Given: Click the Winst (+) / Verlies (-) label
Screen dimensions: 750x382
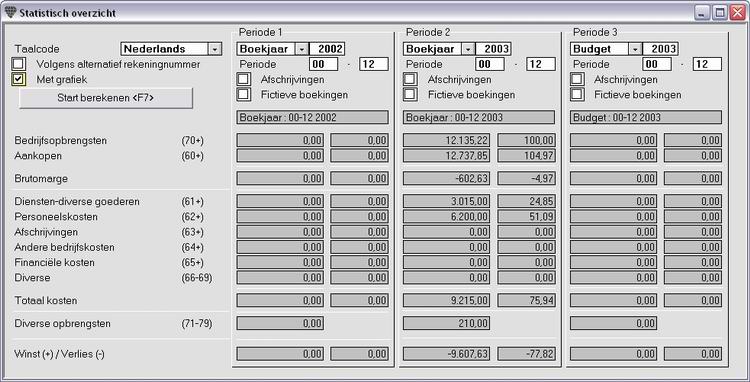Looking at the screenshot, I should point(59,355).
